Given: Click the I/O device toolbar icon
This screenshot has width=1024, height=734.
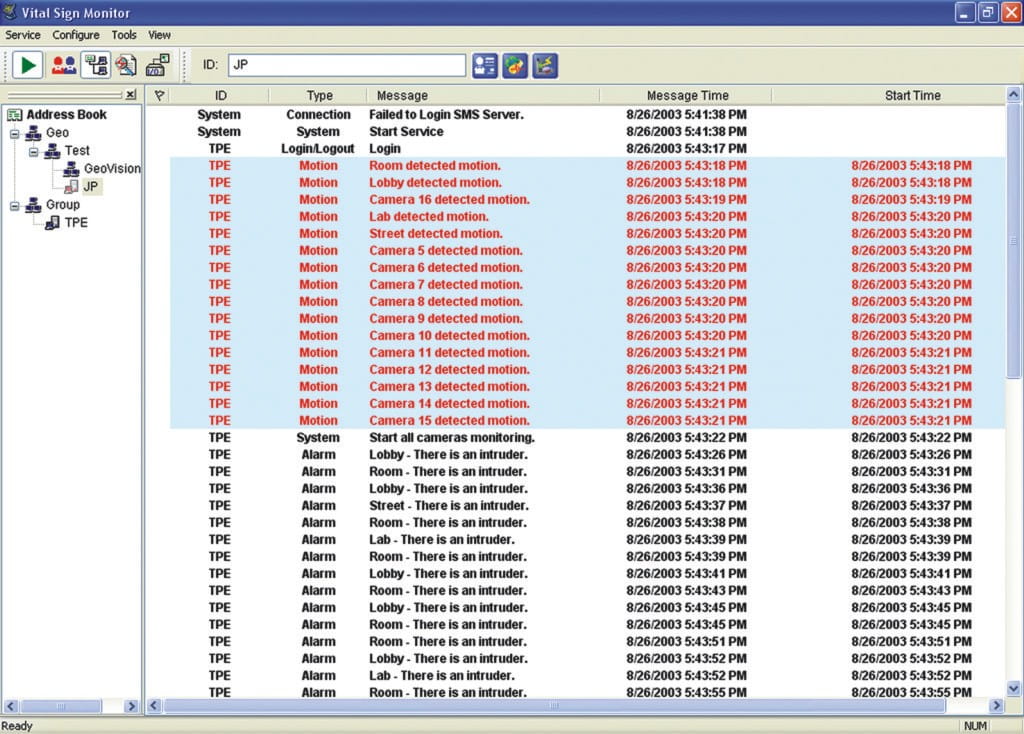Looking at the screenshot, I should point(158,65).
